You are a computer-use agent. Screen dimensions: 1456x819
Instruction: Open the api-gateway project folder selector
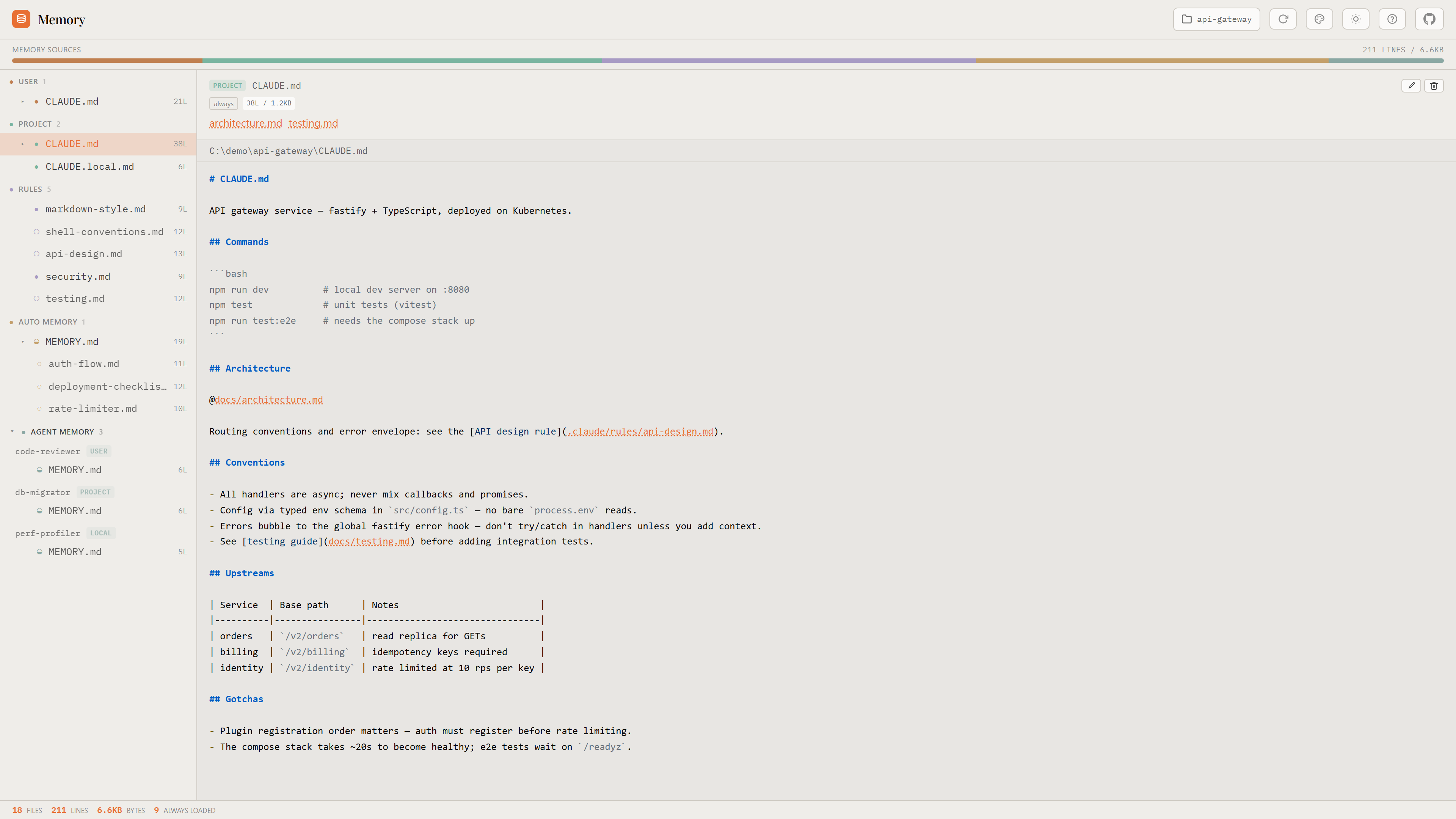click(1216, 19)
